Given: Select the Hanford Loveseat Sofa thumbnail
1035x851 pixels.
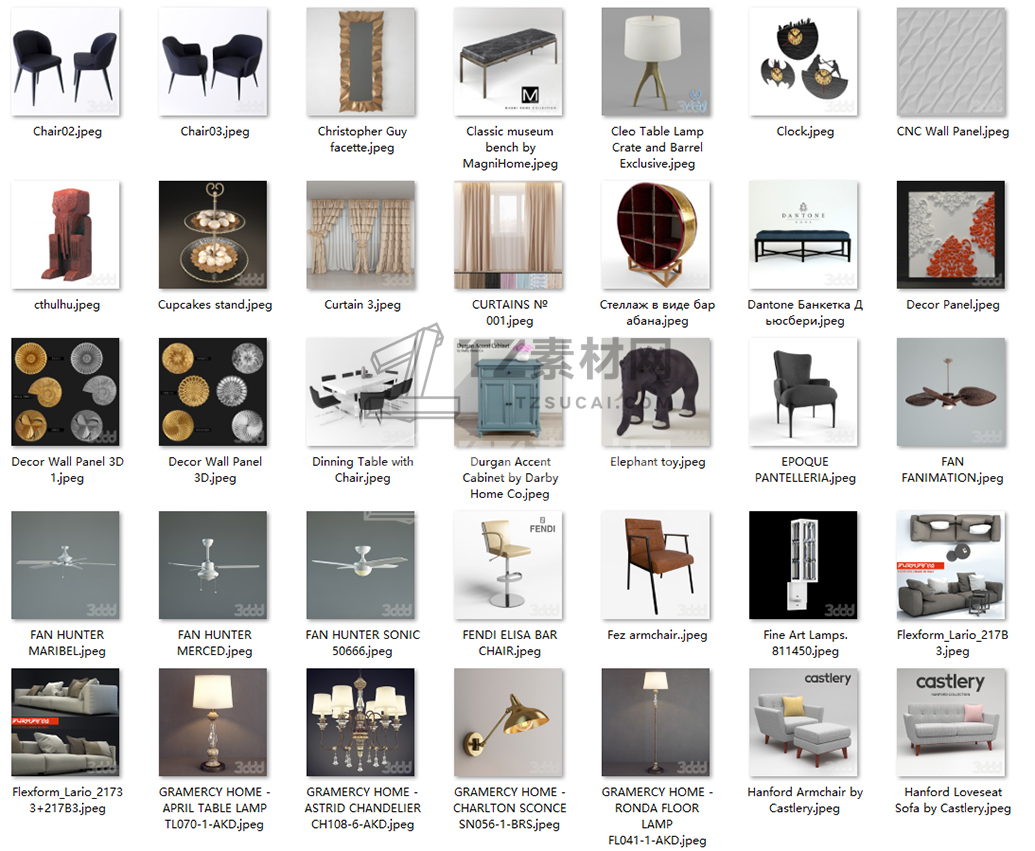Looking at the screenshot, I should 951,722.
